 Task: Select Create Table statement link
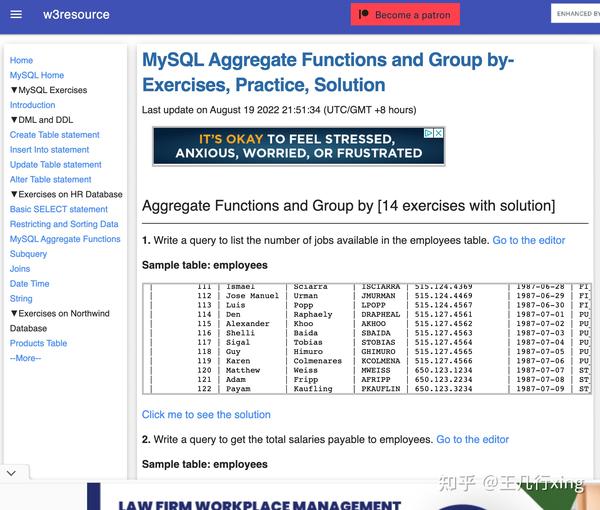click(55, 135)
